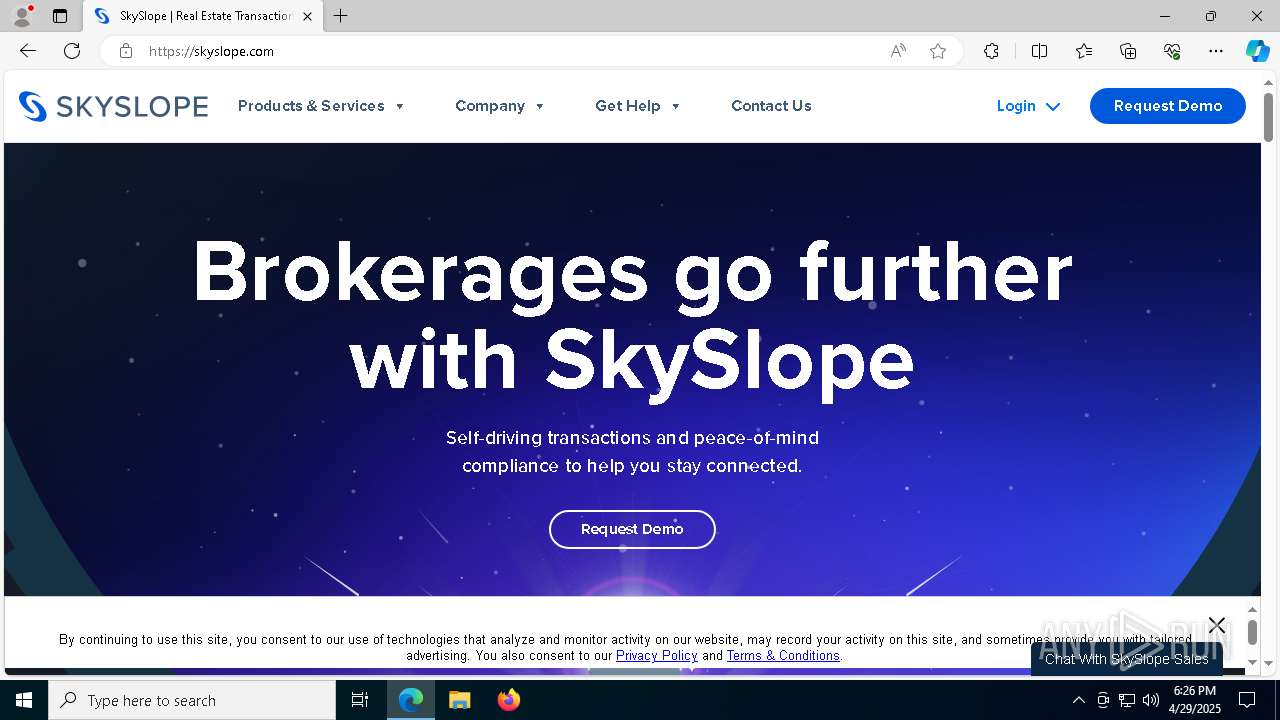This screenshot has height=720, width=1280.
Task: Refresh the page with the reload icon
Action: click(x=72, y=51)
